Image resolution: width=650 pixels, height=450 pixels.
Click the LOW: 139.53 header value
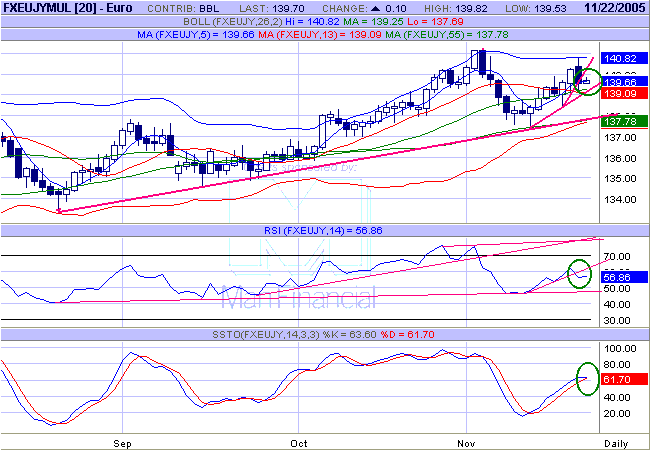pos(538,9)
